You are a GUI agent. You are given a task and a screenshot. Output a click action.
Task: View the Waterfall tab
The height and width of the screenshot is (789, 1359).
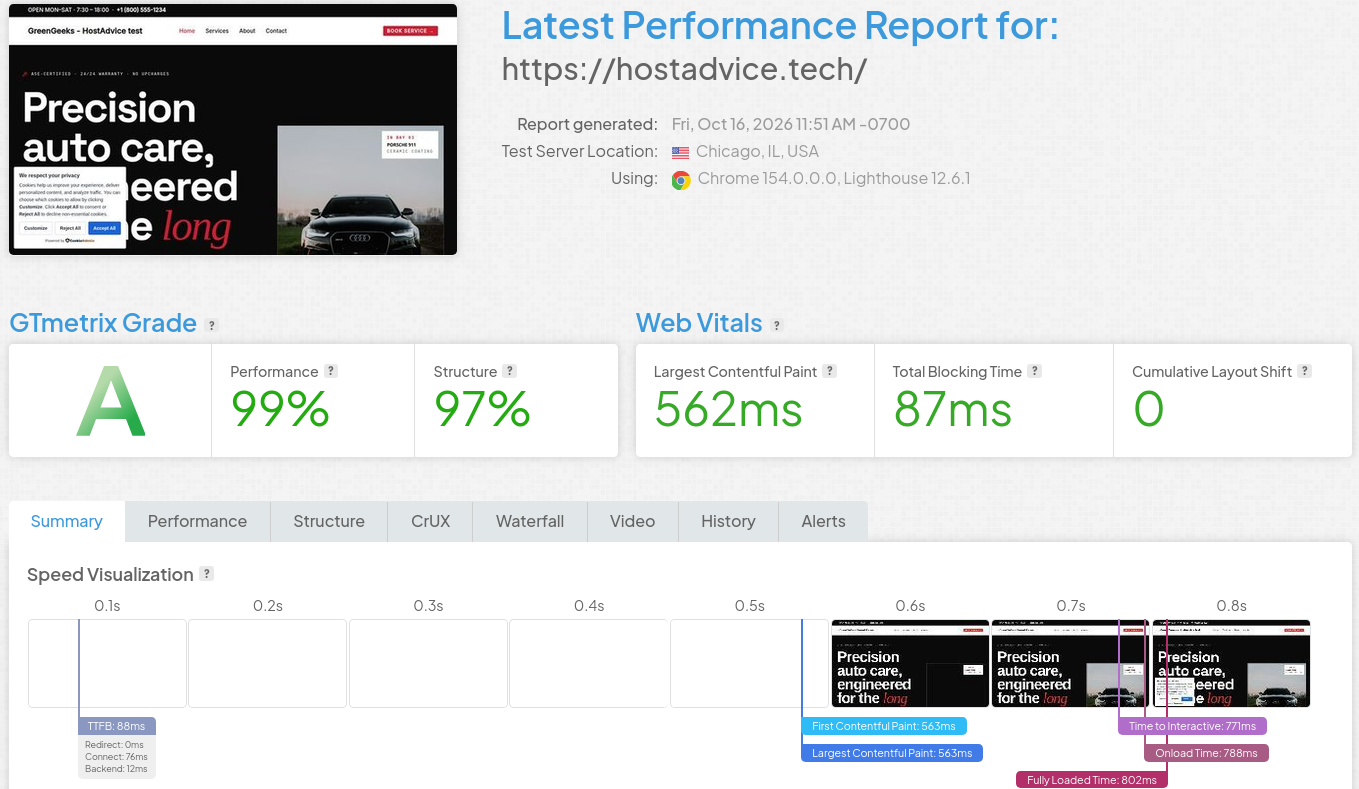coord(530,521)
